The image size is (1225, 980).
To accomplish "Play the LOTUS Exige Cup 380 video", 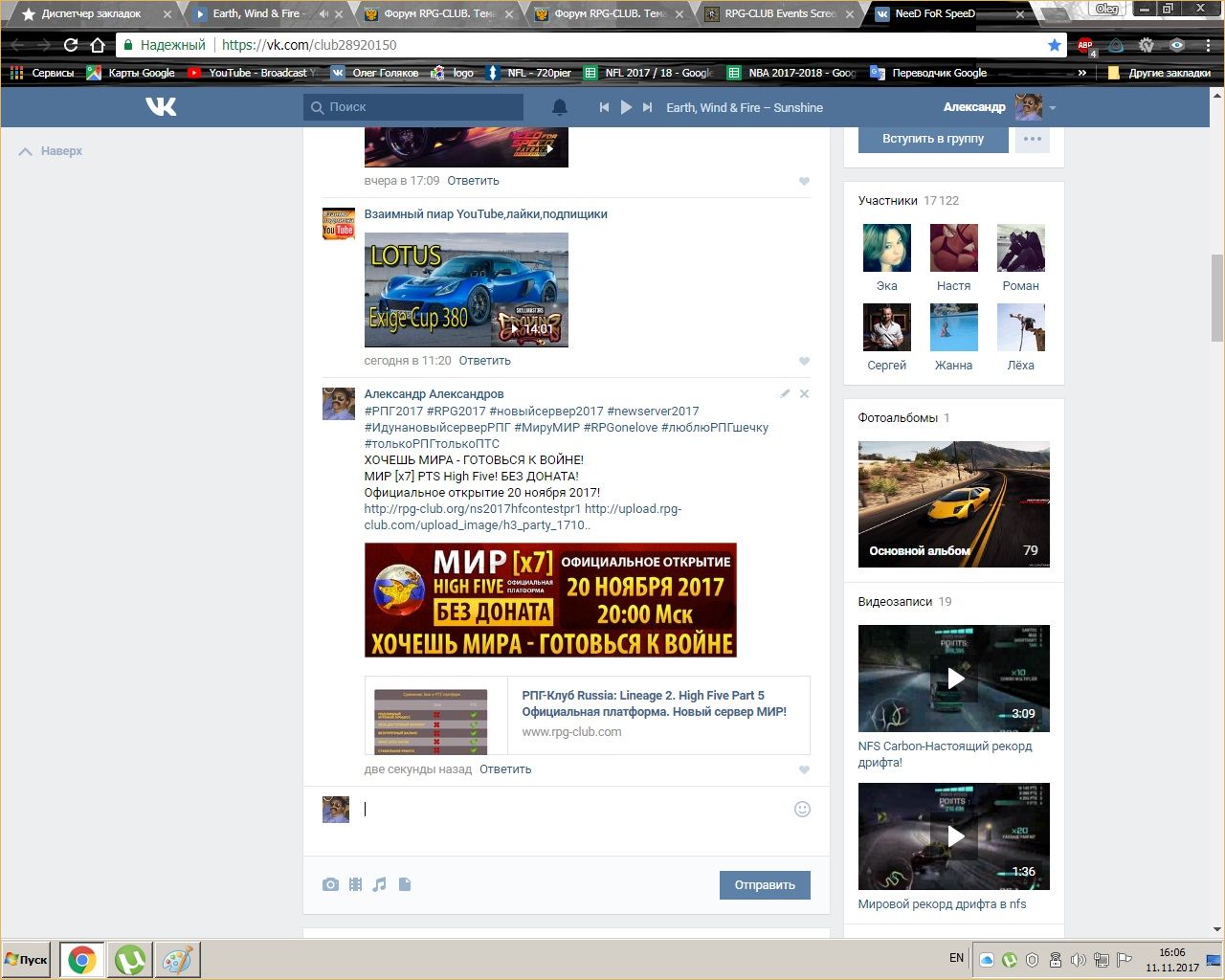I will [x=466, y=290].
